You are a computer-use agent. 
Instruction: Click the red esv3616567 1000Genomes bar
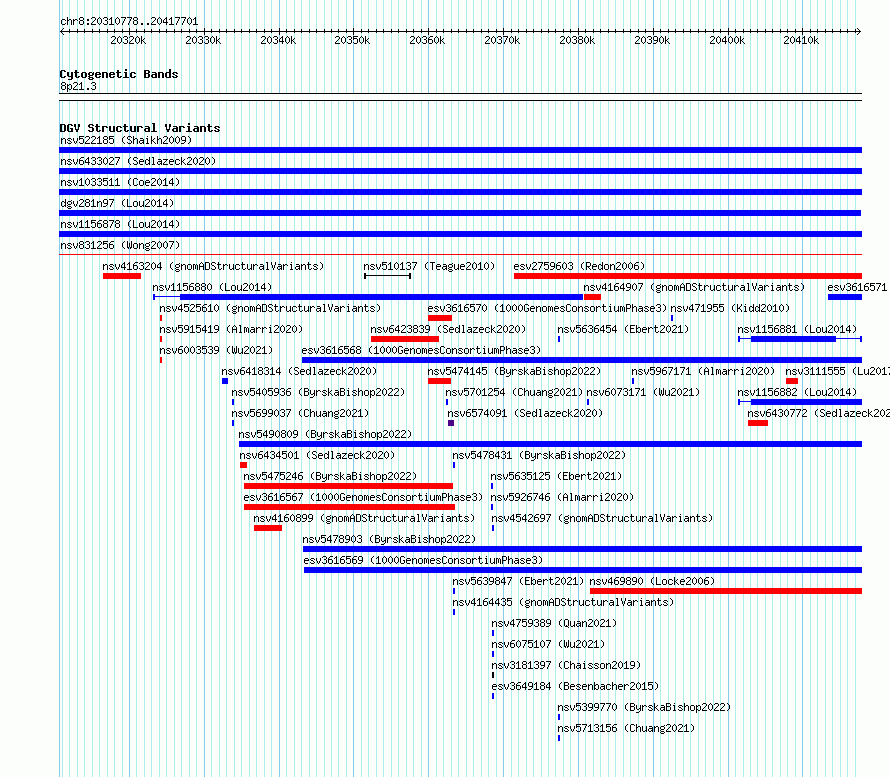(x=350, y=507)
